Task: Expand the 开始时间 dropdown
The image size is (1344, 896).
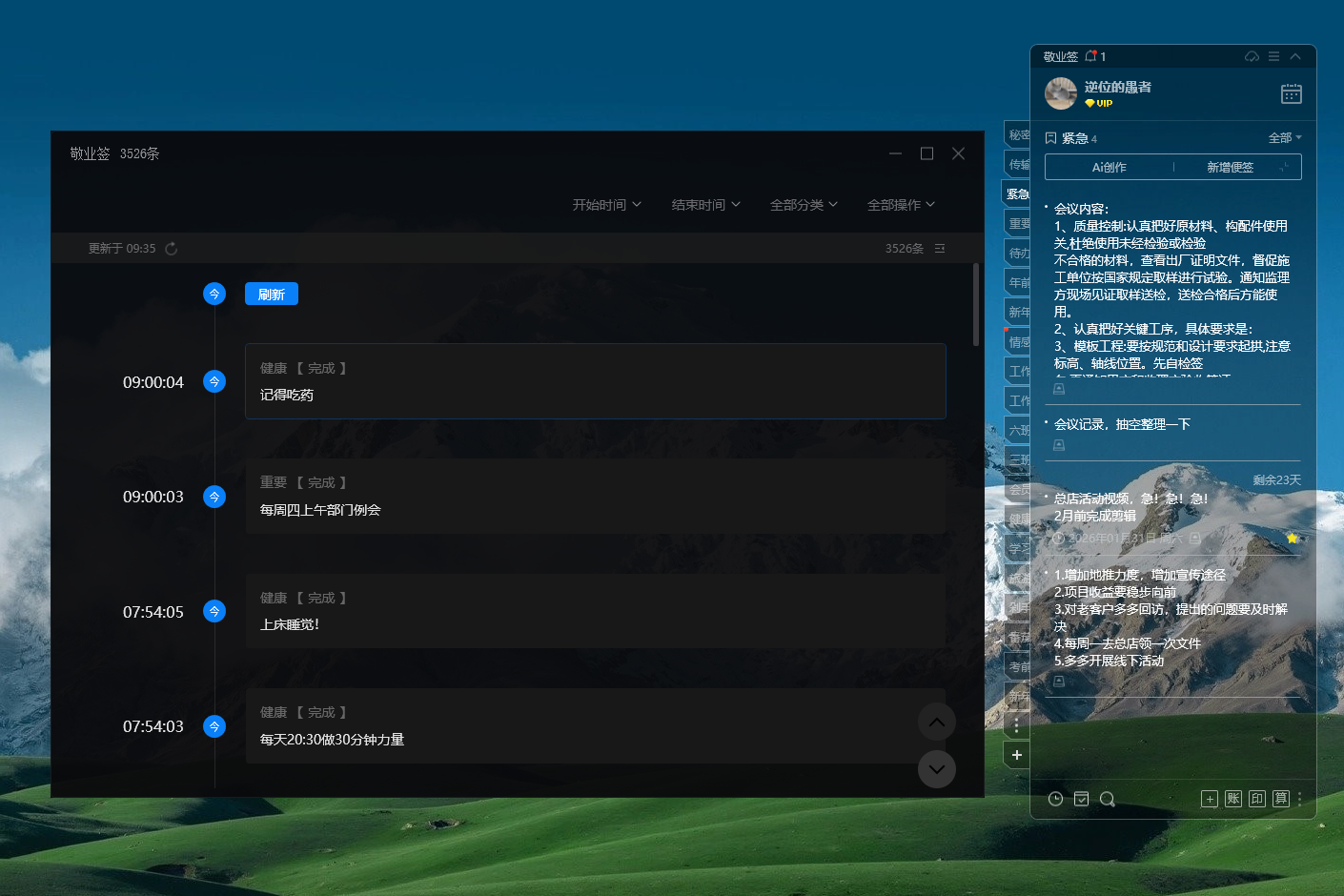Action: click(x=606, y=205)
